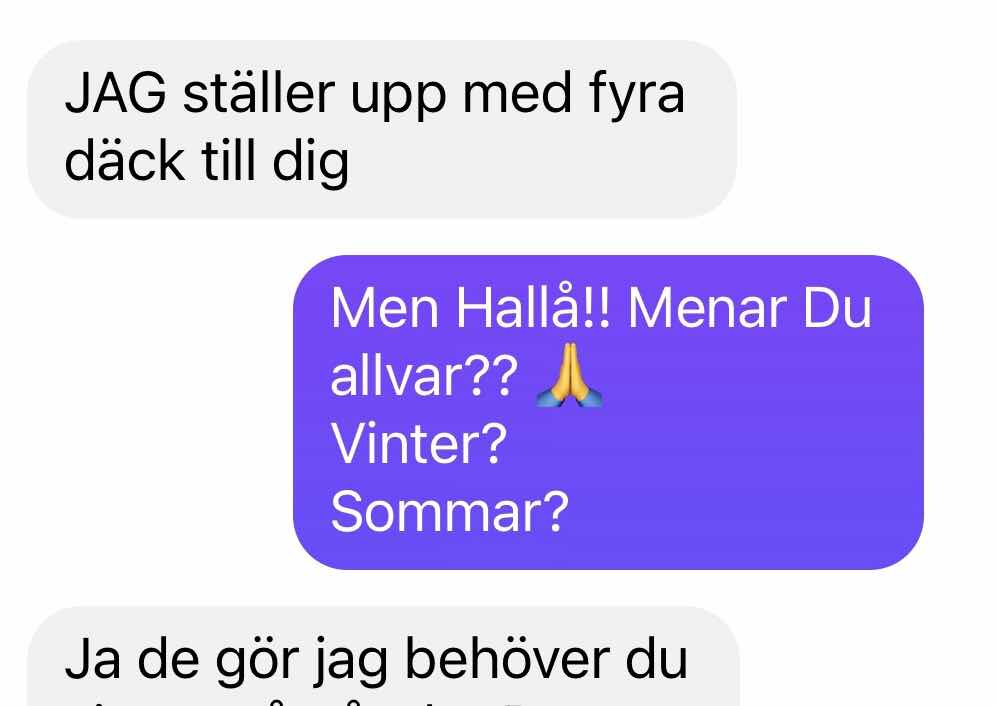Tap the word 'till' in first bubble
996x706 pixels.
[x=229, y=161]
